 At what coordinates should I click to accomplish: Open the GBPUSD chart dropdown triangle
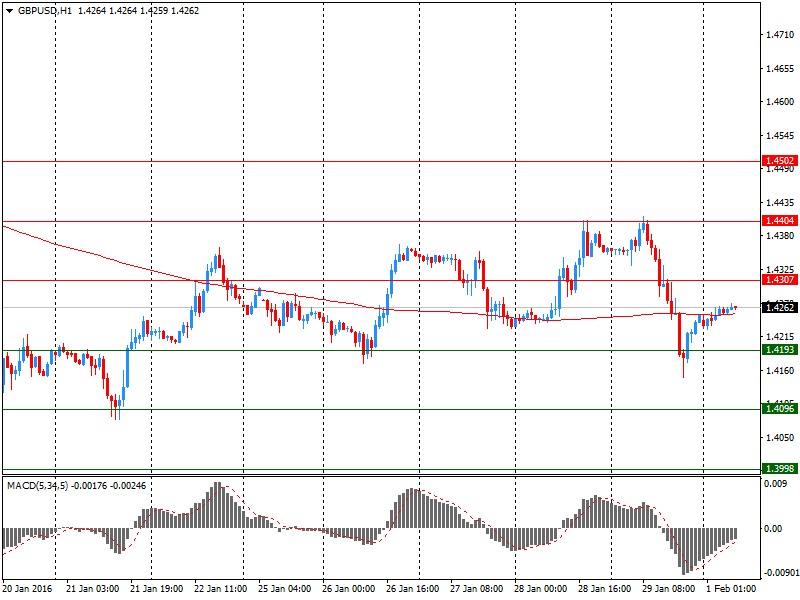(x=10, y=11)
